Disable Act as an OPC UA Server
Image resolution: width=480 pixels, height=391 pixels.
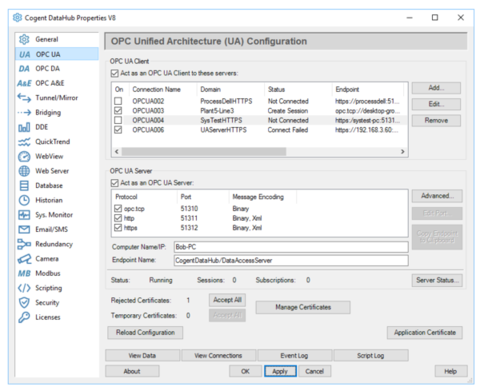click(x=114, y=183)
